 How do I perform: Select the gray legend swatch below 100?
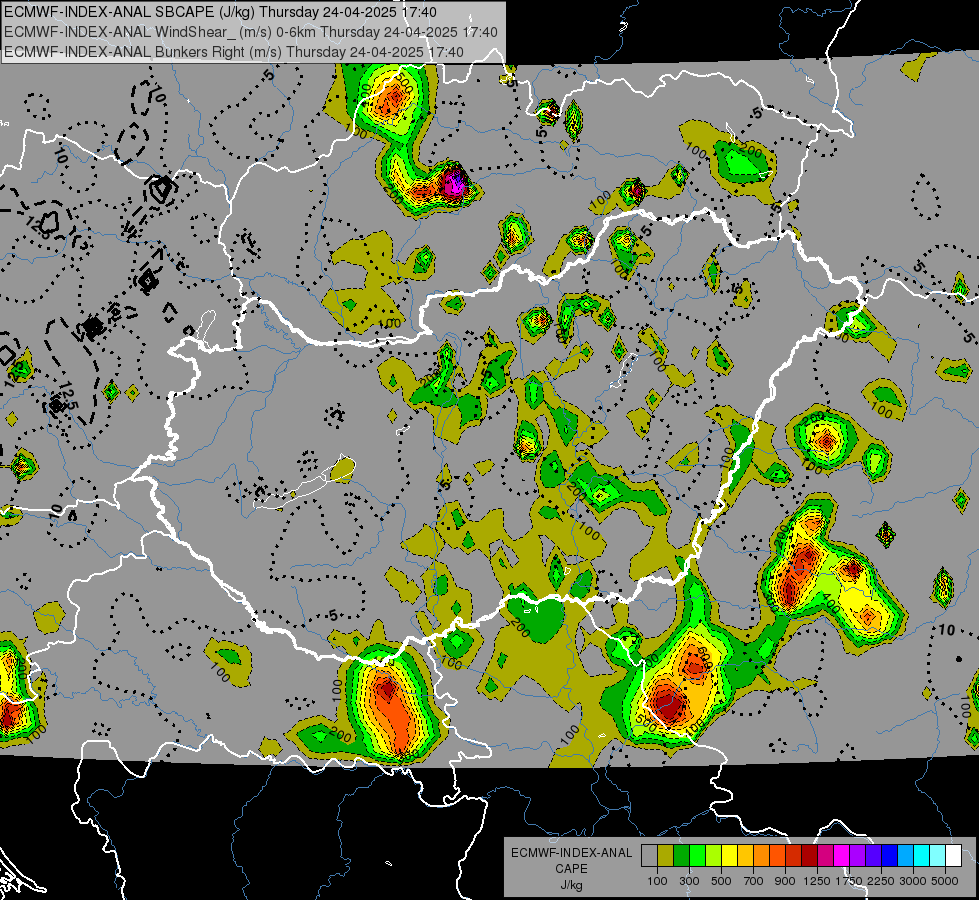coord(649,856)
